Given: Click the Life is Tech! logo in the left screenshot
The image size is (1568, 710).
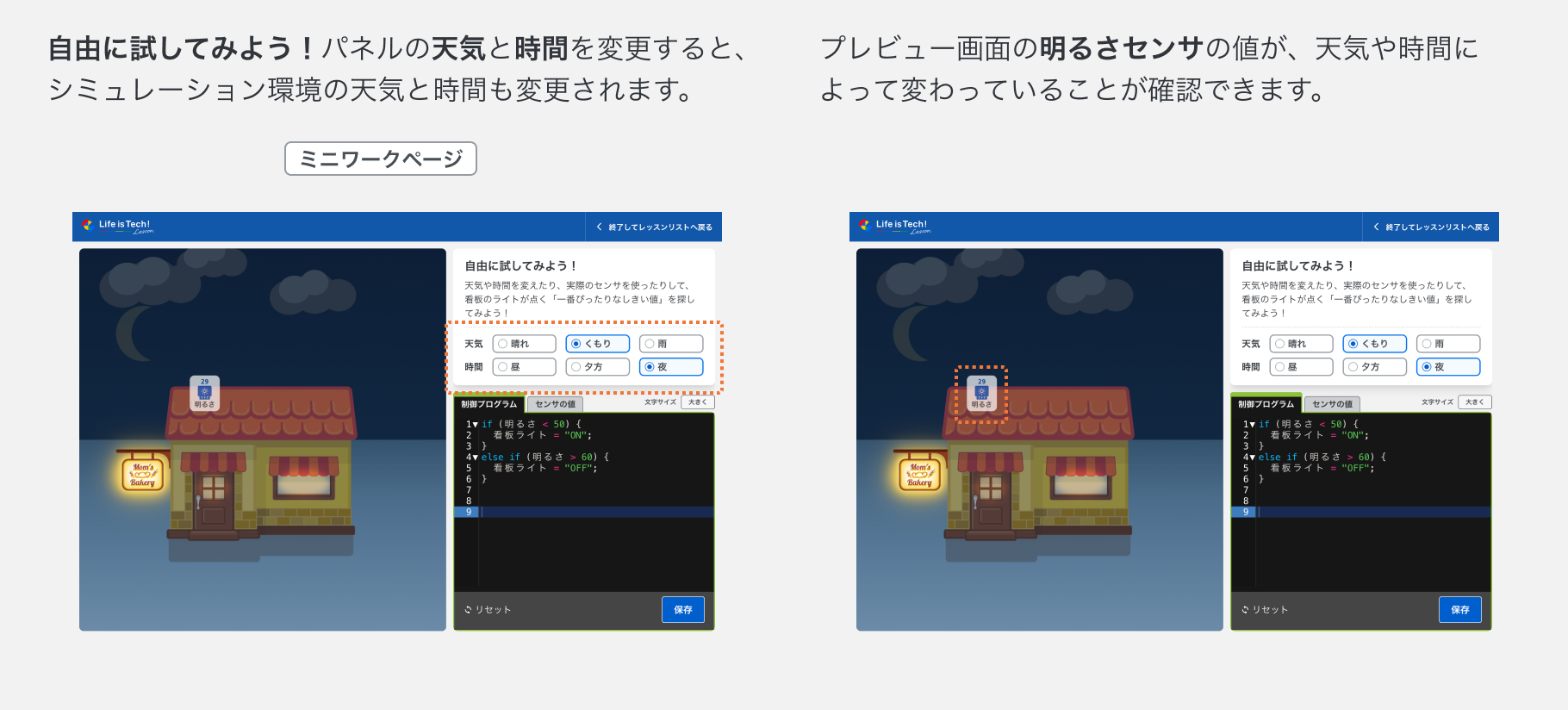Looking at the screenshot, I should tap(117, 226).
